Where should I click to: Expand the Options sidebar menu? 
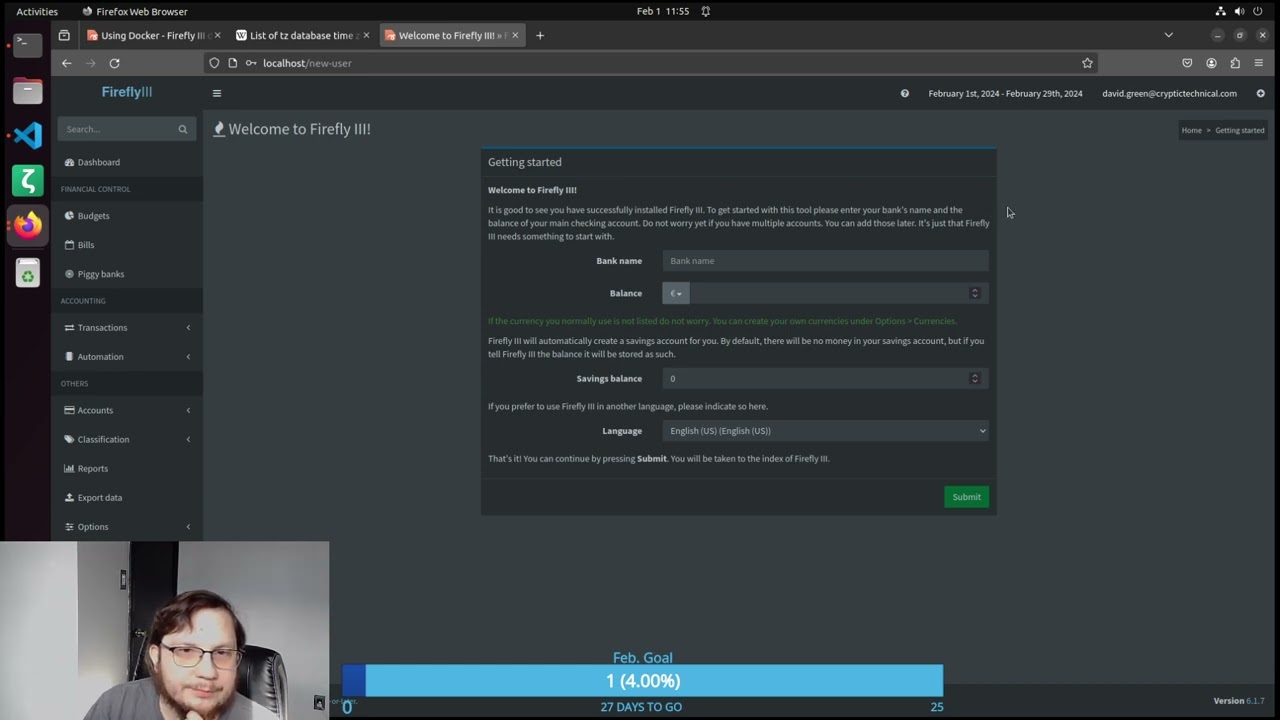coord(127,527)
